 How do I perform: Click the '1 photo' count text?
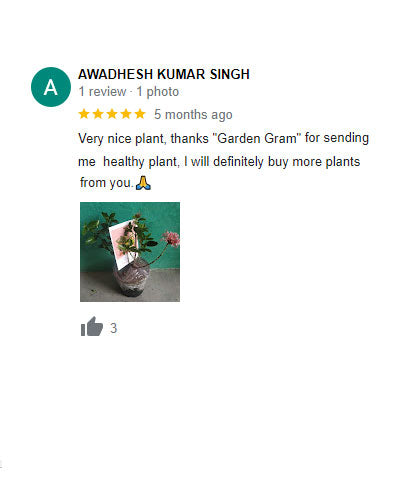point(158,92)
